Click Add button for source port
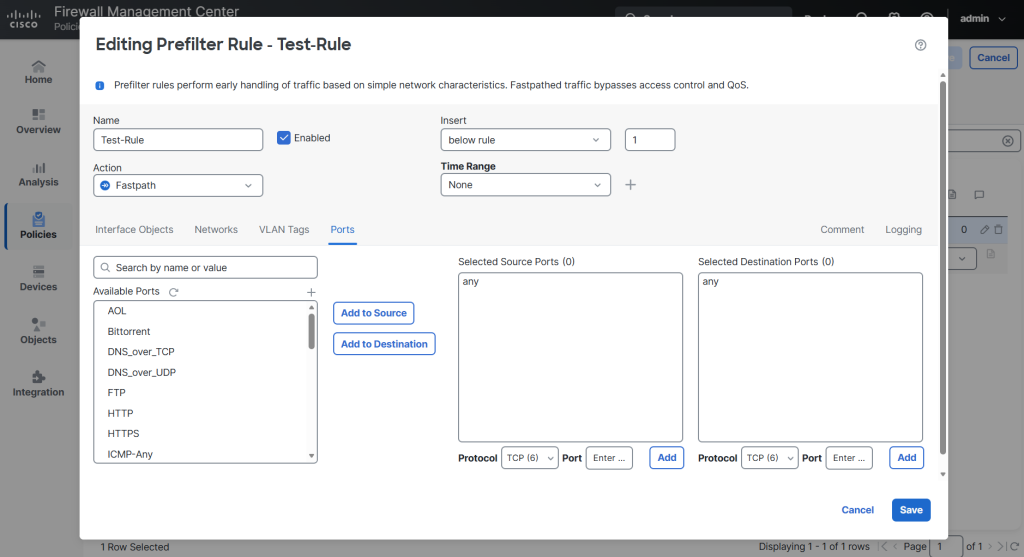The image size is (1024, 557). 667,458
